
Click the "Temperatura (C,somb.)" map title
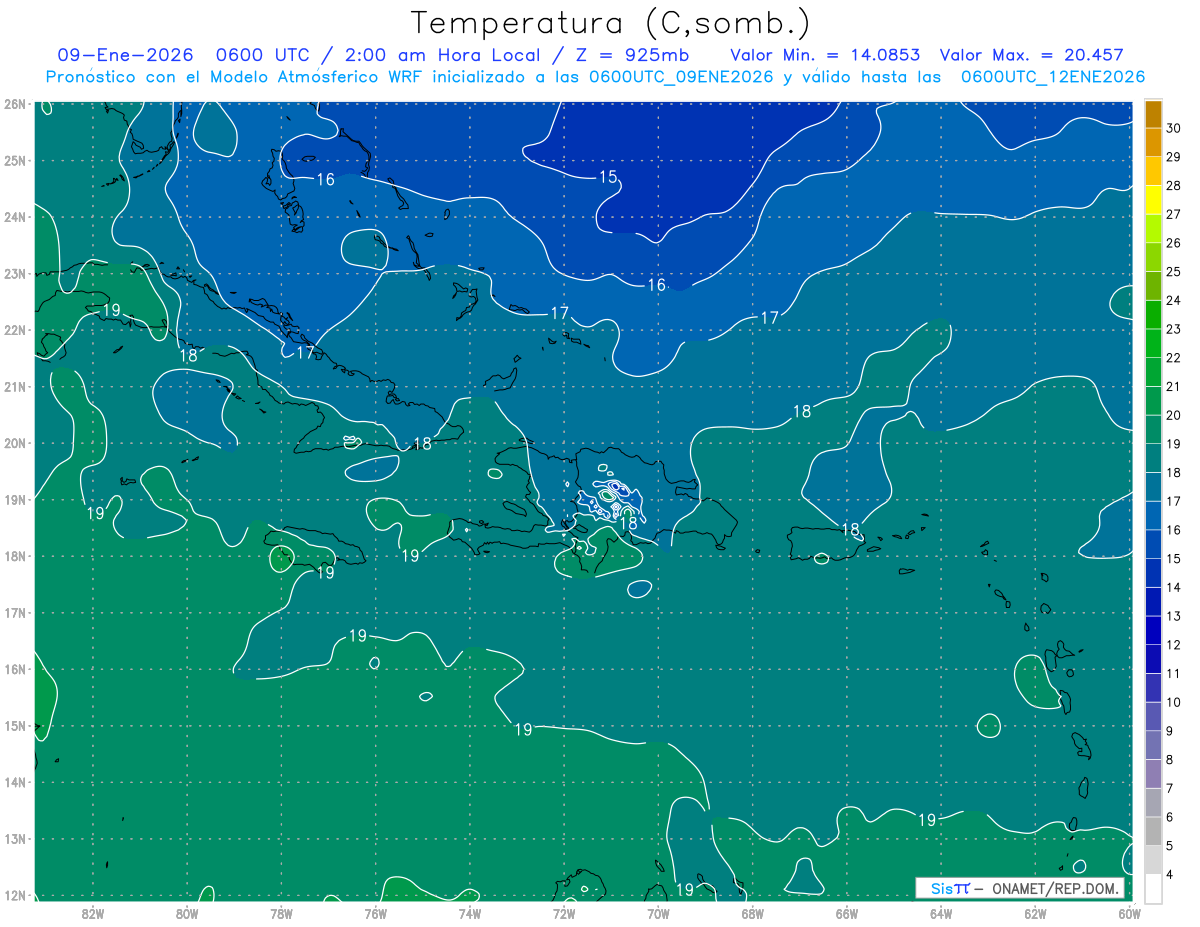coord(610,24)
